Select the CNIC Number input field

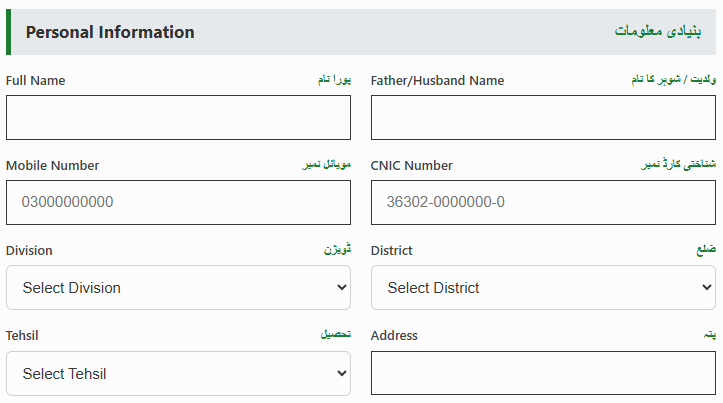pos(543,202)
